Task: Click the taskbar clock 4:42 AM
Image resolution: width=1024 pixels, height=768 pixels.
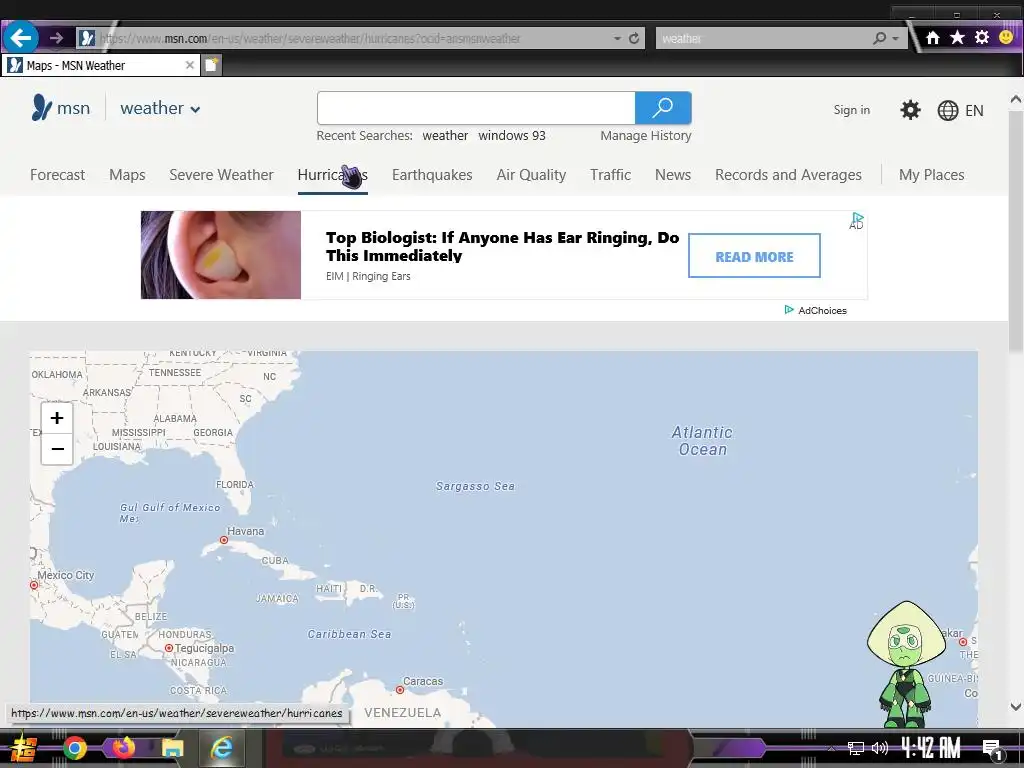Action: [931, 748]
